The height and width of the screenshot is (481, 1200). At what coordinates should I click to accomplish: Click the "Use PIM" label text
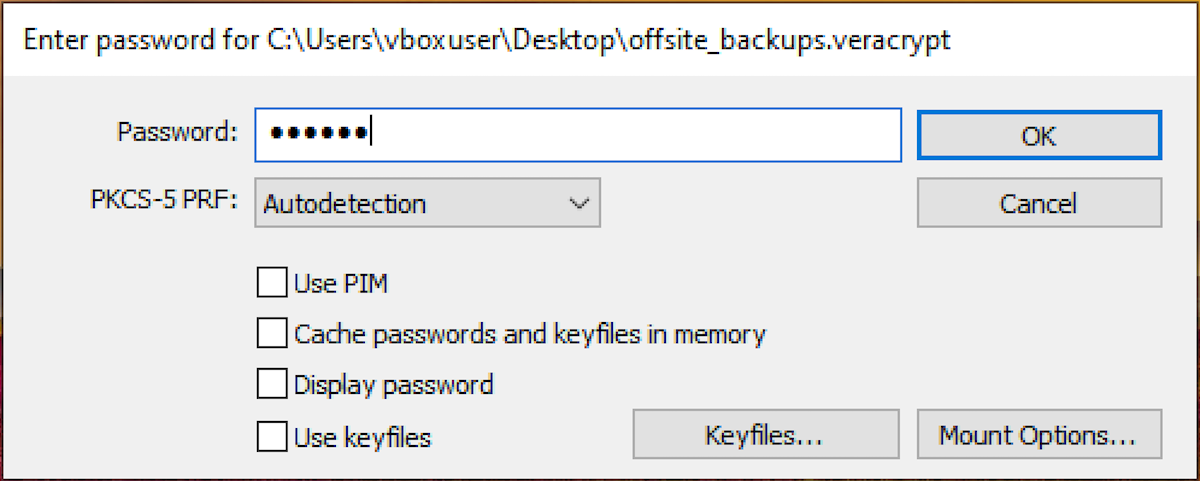click(x=340, y=284)
